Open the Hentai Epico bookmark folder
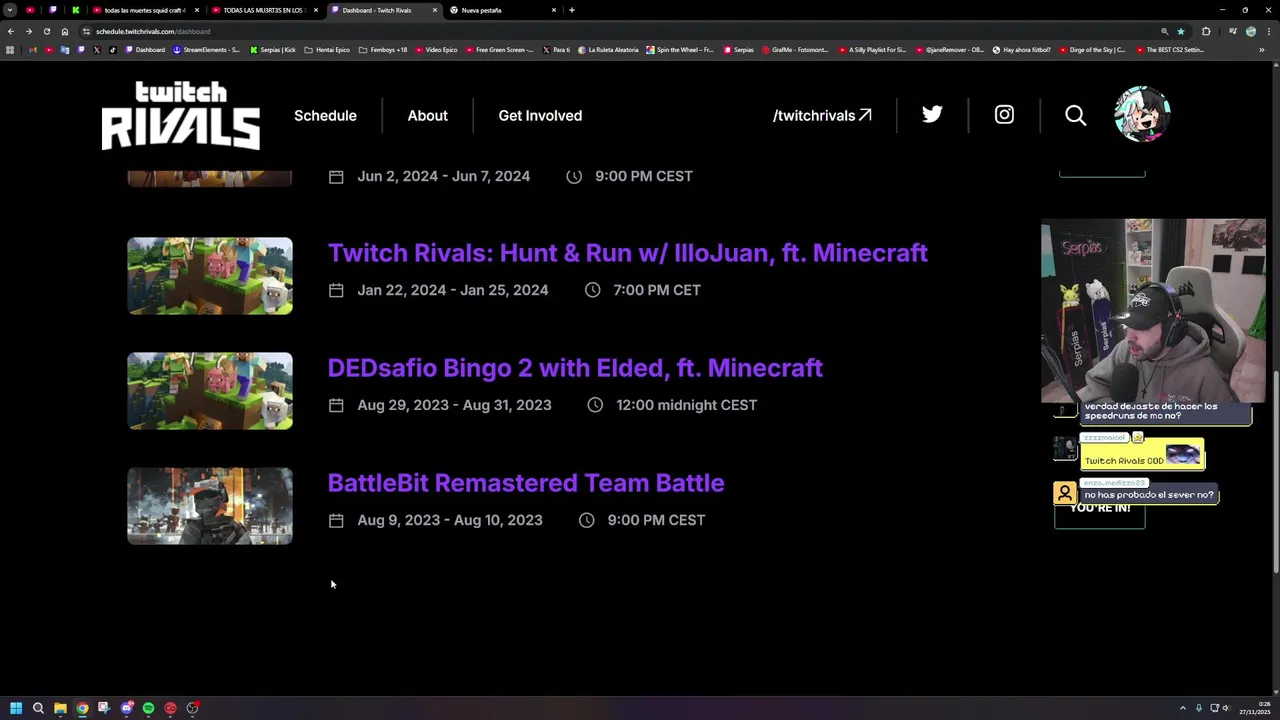This screenshot has height=720, width=1280. [327, 49]
